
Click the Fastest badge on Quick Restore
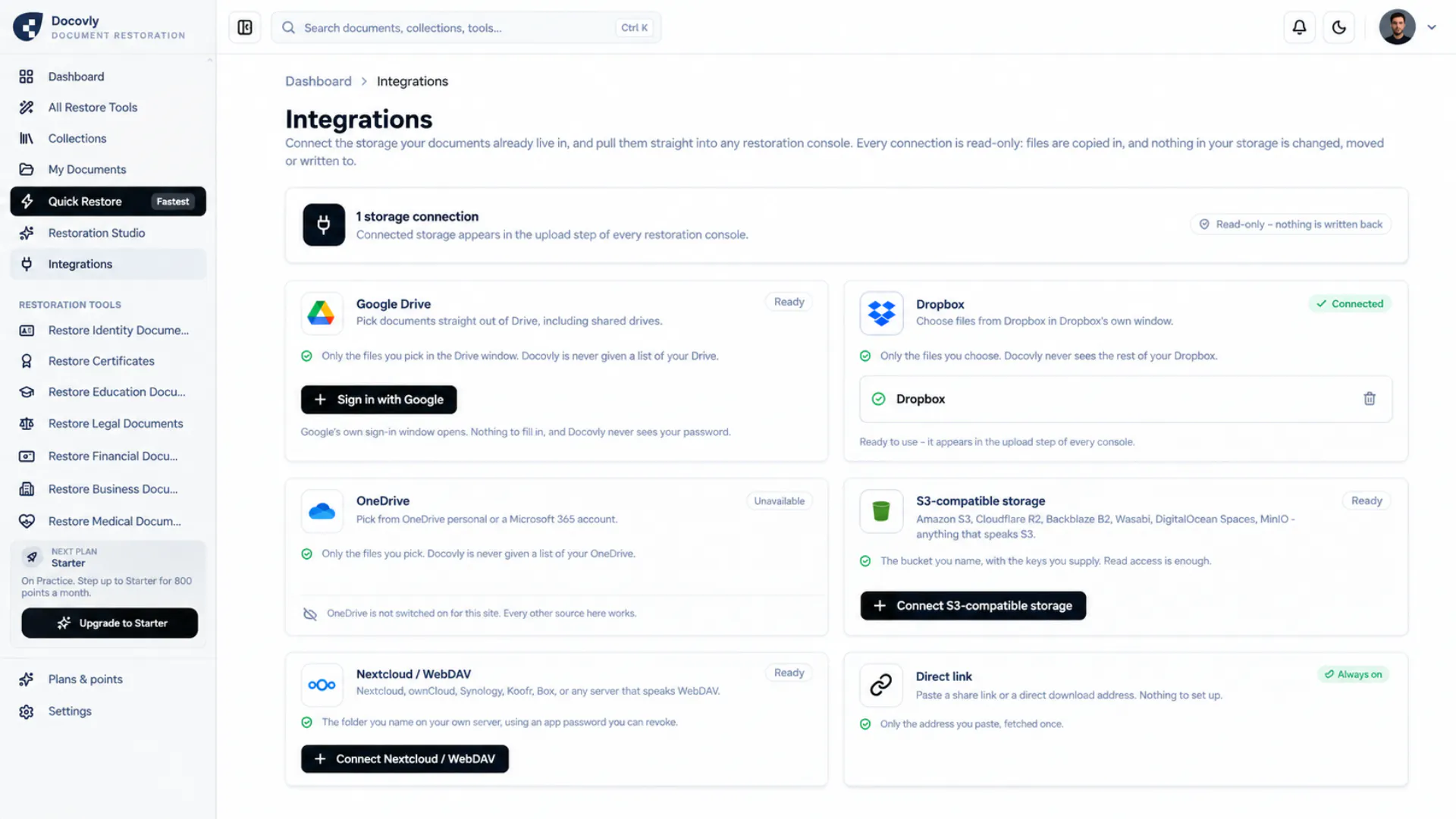click(x=173, y=202)
